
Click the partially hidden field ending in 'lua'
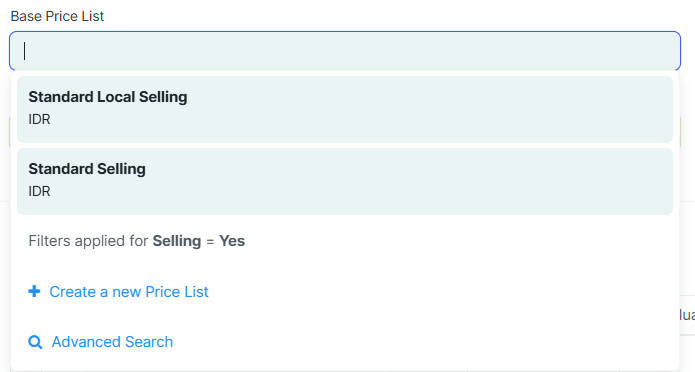[x=687, y=315]
